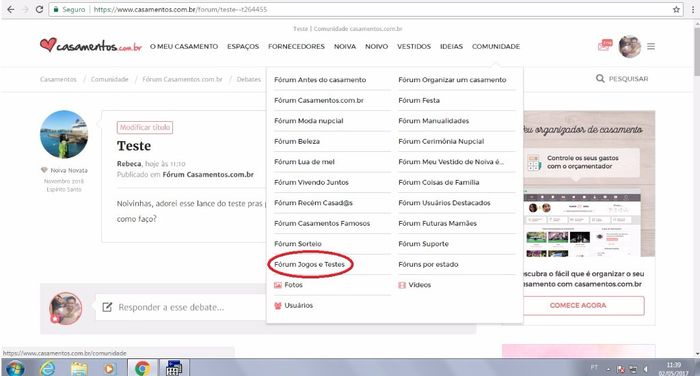
Task: Launch Internet Explorer from taskbar
Action: pos(48,368)
